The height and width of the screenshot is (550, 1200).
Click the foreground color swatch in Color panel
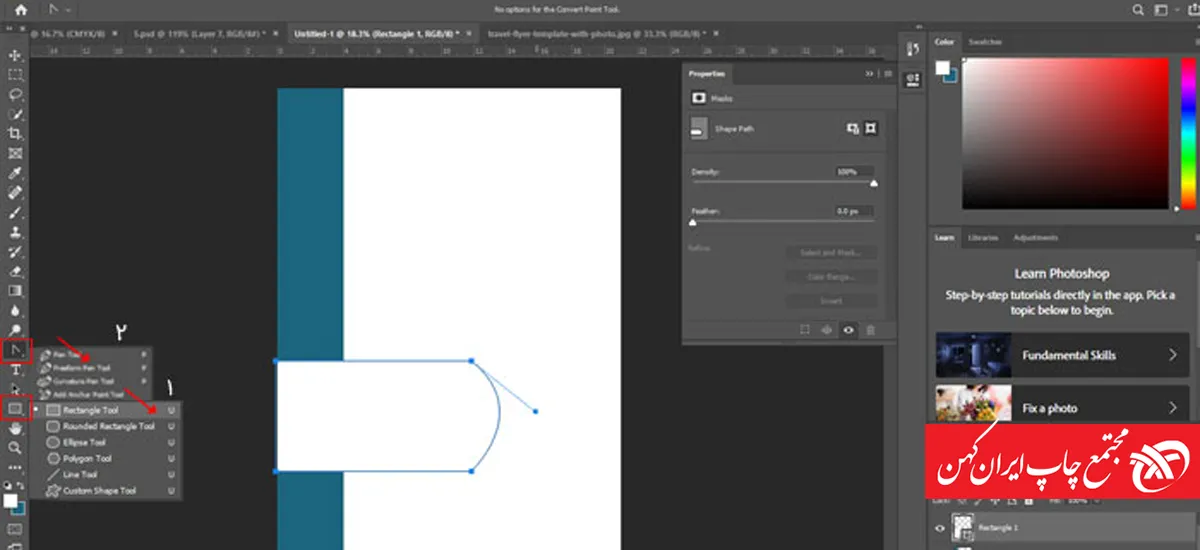[x=942, y=68]
